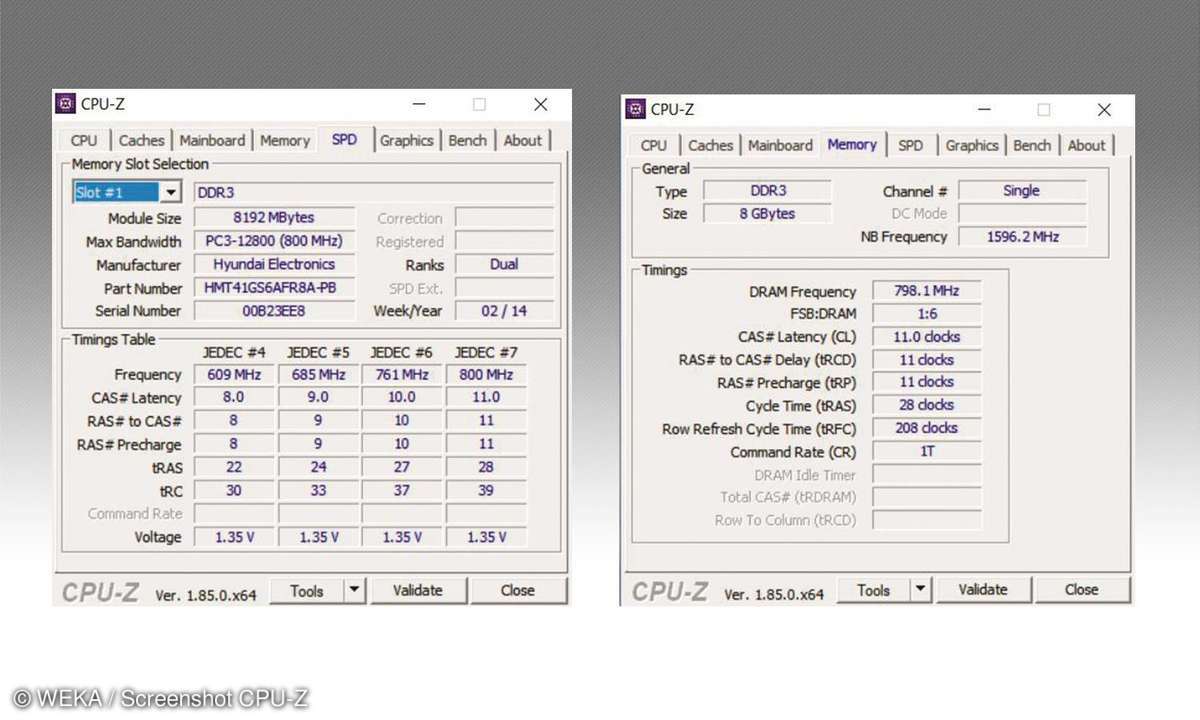
Task: Open Caches tab in left window
Action: point(141,141)
